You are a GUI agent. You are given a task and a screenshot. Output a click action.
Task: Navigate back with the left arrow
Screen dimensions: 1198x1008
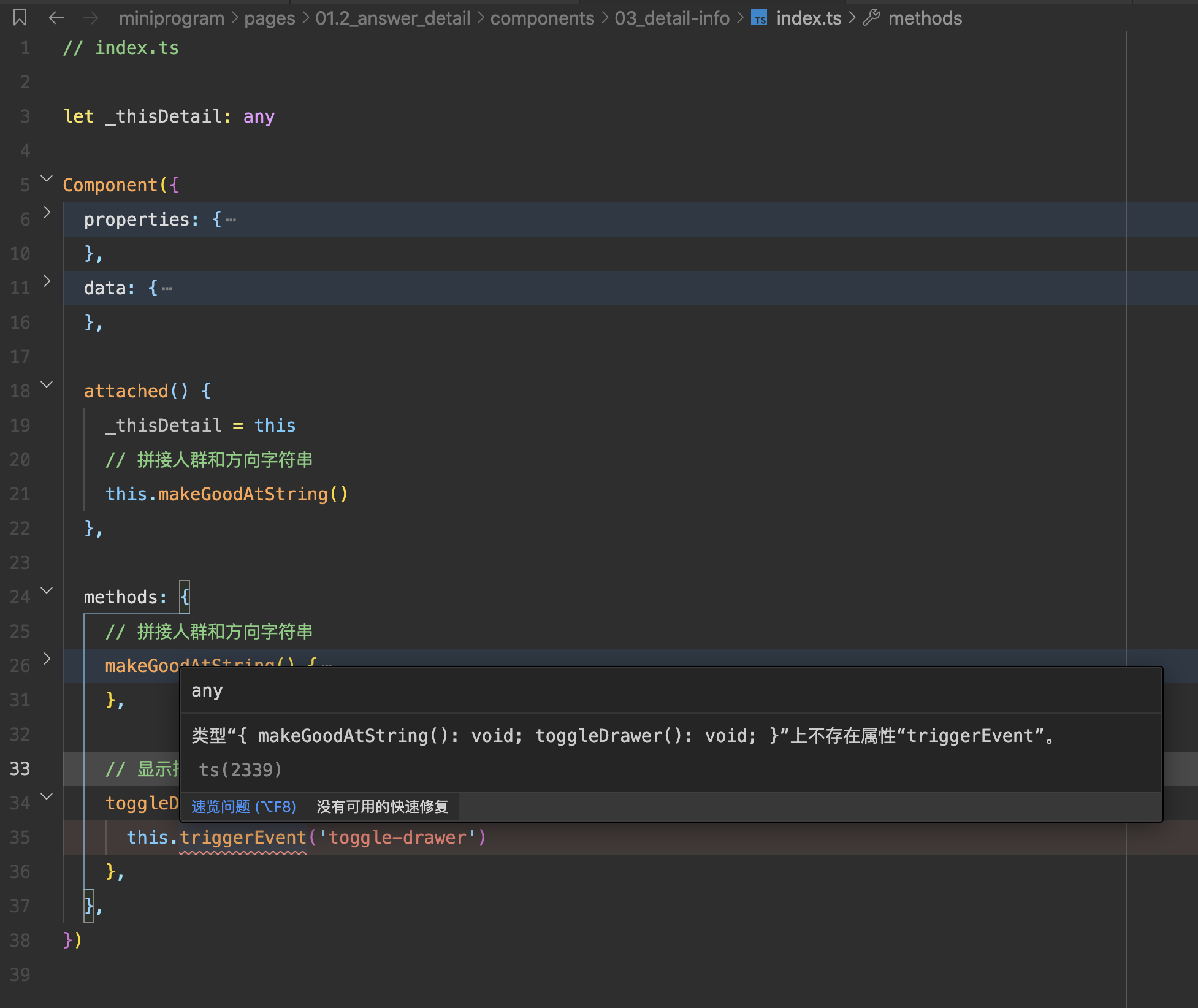[56, 18]
